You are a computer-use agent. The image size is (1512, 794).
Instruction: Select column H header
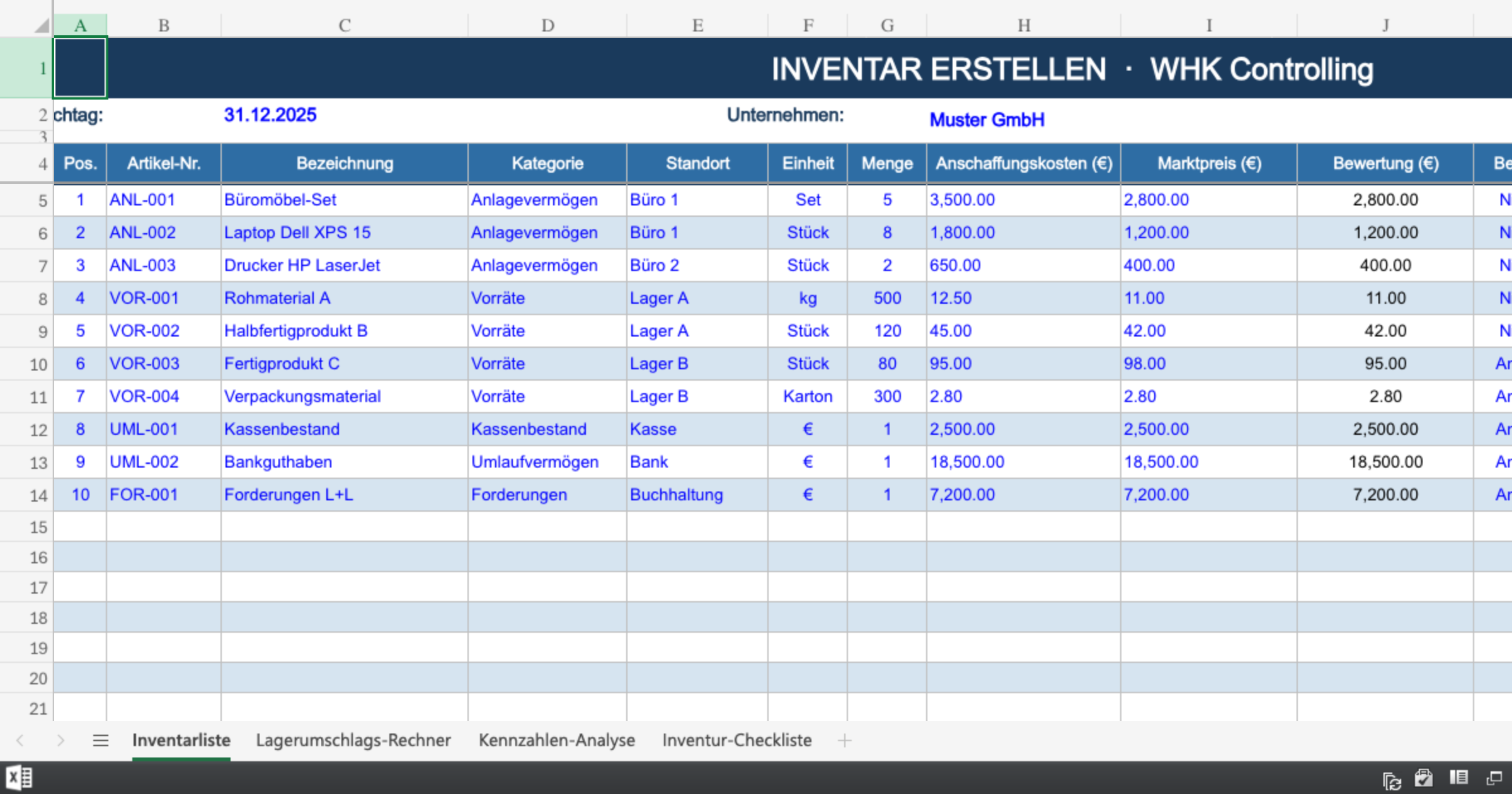click(x=1024, y=25)
